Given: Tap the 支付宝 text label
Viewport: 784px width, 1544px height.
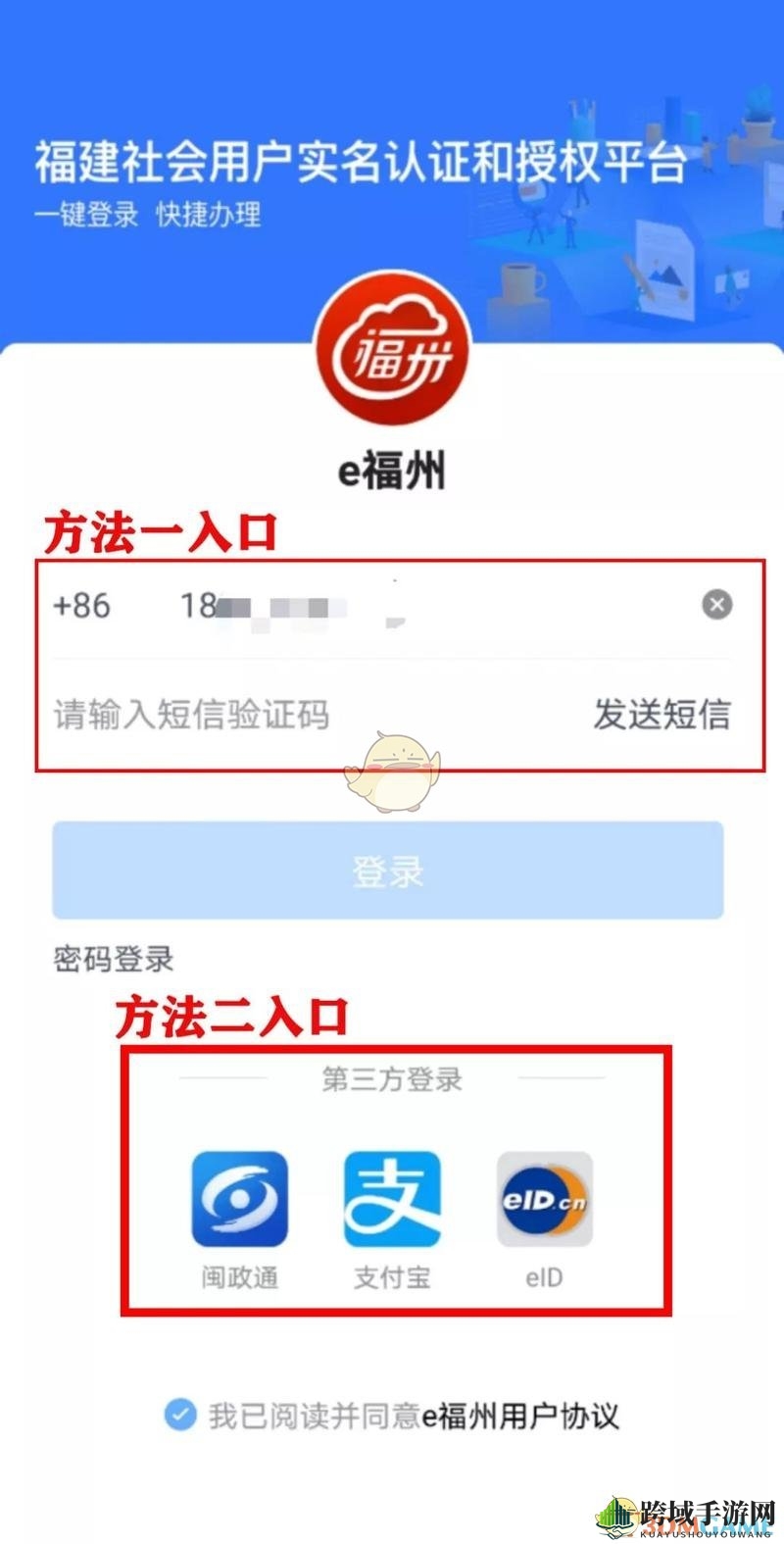Looking at the screenshot, I should tap(392, 1277).
